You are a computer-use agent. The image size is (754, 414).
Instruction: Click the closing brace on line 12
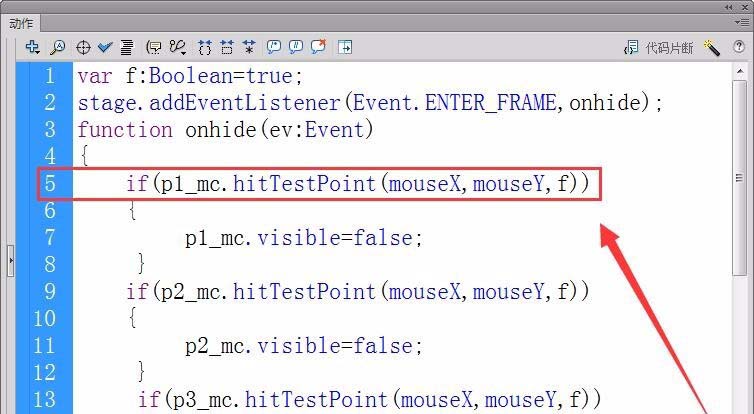click(141, 371)
